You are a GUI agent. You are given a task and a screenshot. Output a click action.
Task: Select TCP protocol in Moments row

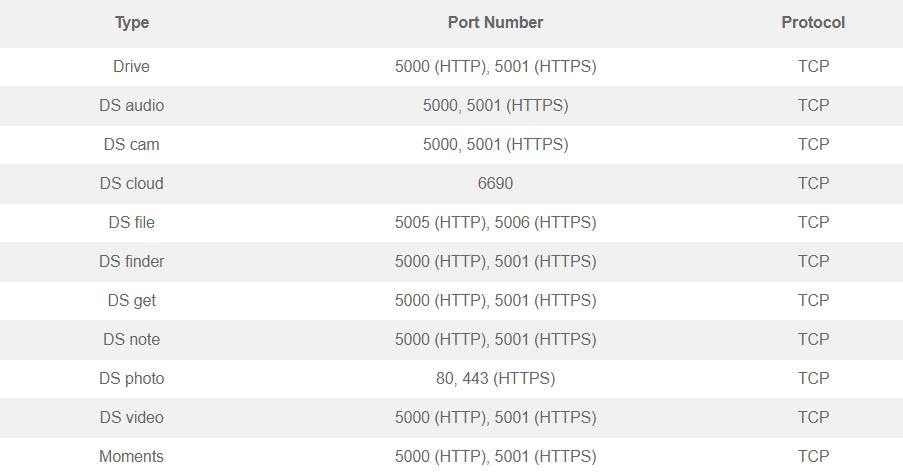[813, 456]
